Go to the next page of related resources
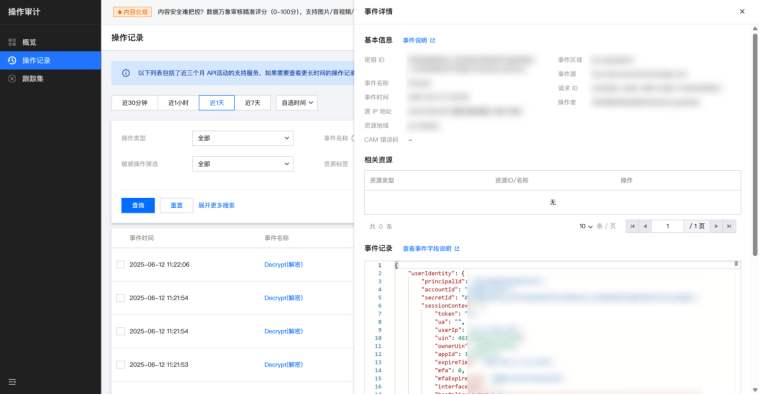759x395 pixels. point(716,226)
